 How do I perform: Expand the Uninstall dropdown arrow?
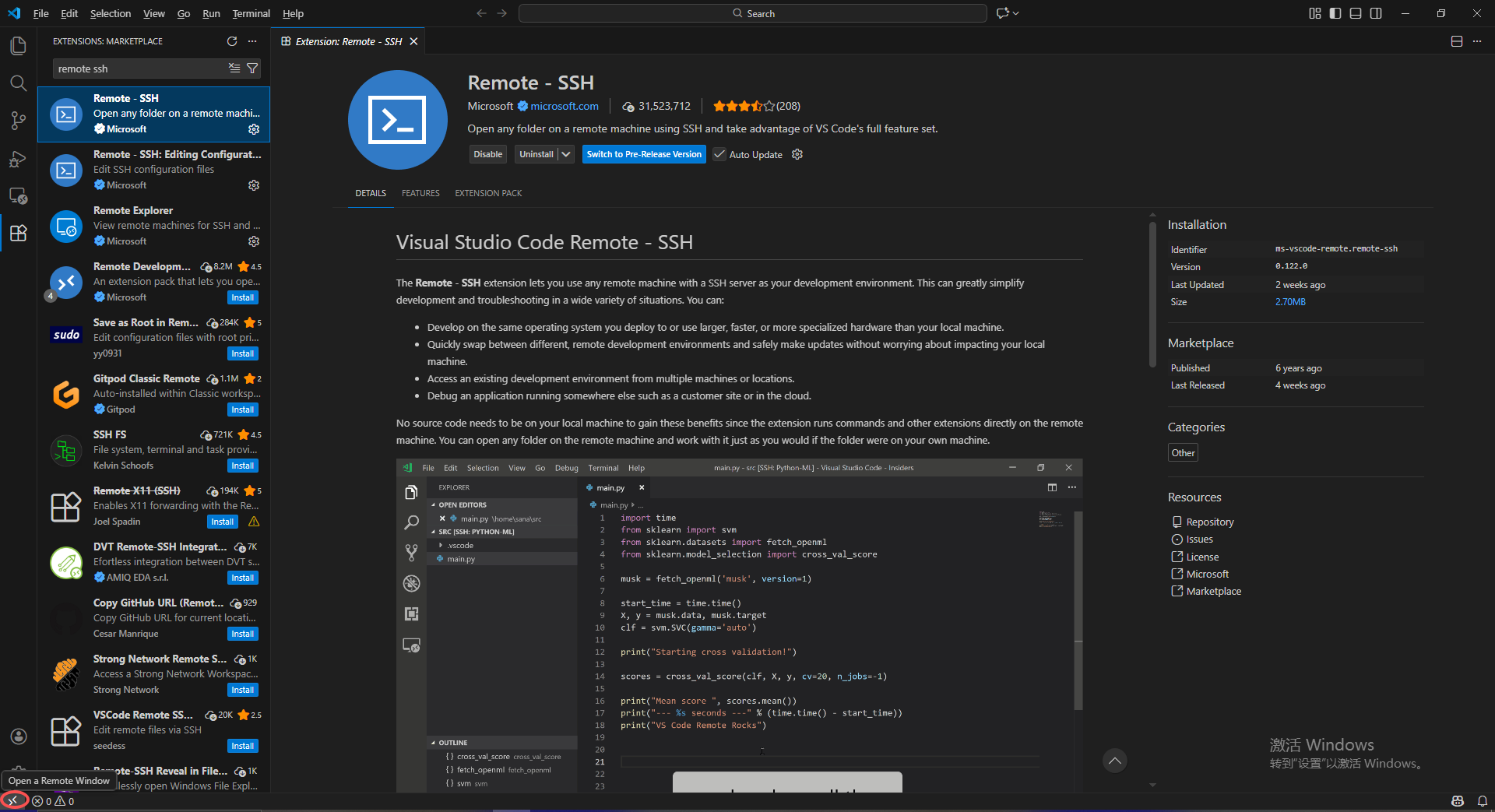point(566,154)
